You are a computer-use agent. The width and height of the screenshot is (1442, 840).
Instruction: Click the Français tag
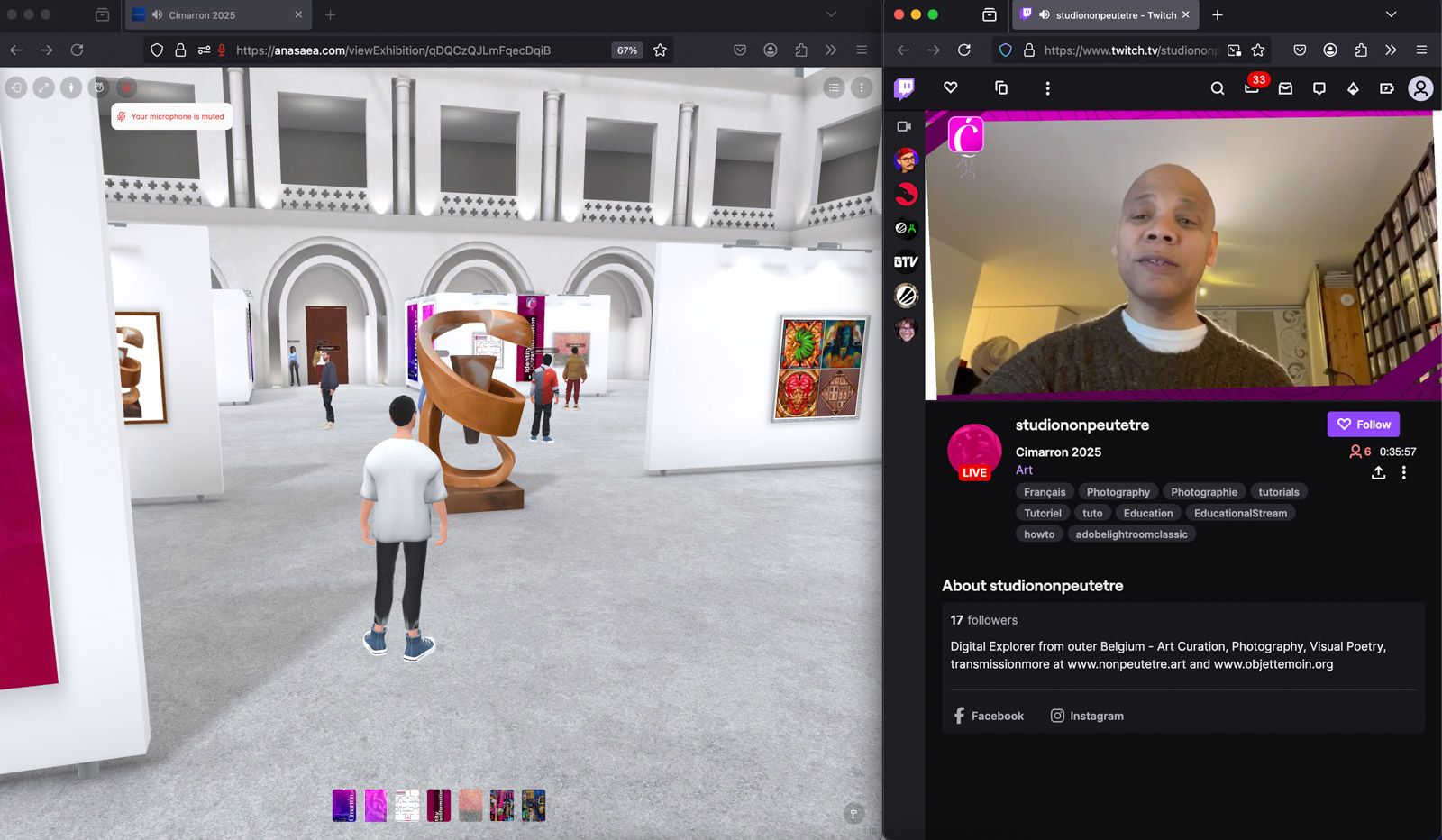pyautogui.click(x=1045, y=491)
